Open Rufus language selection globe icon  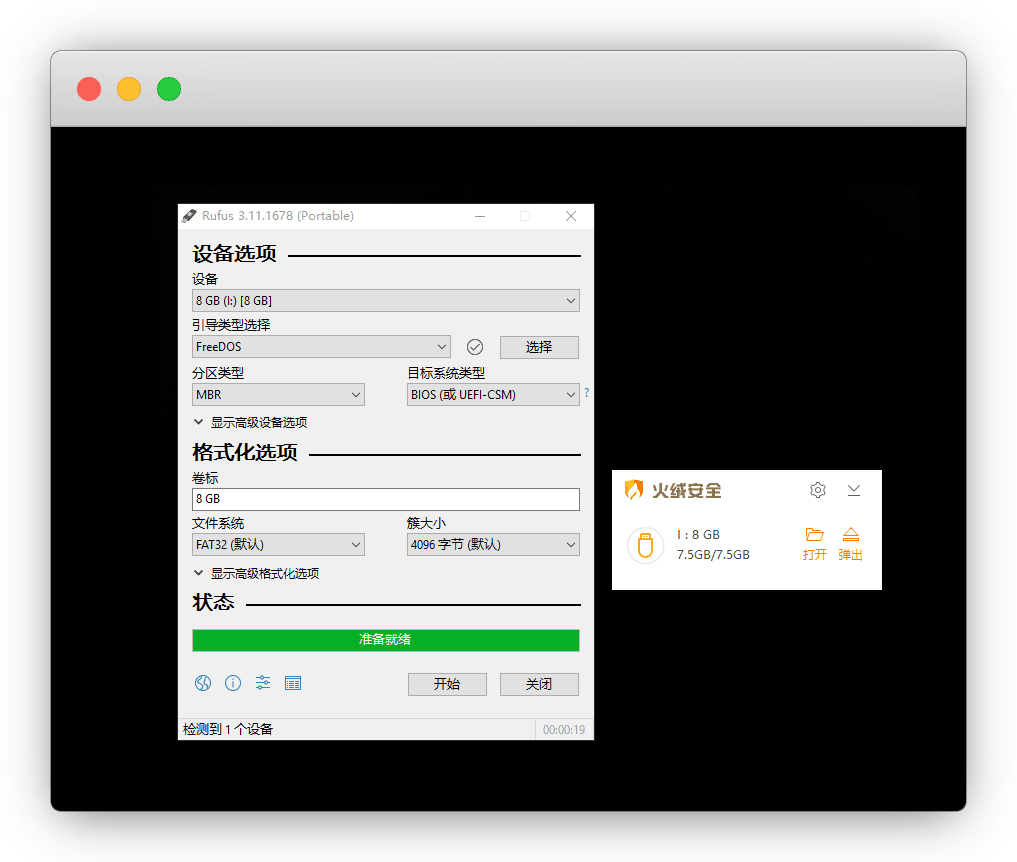click(203, 683)
